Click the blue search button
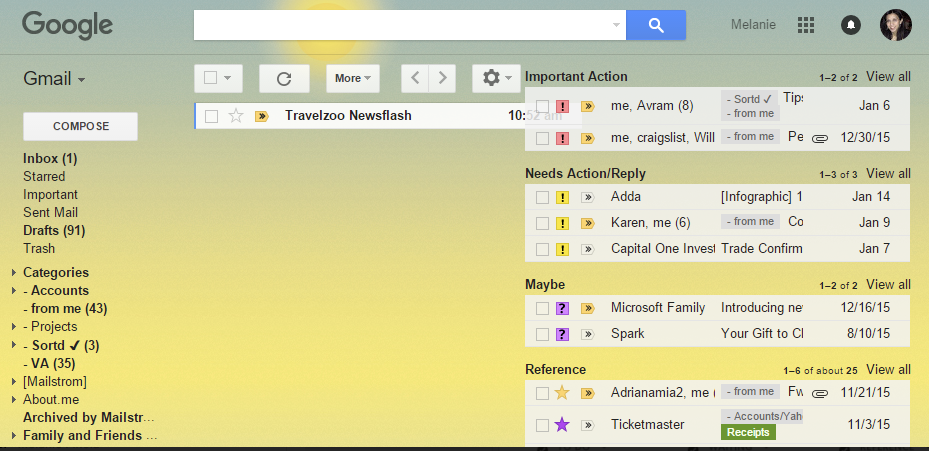929x451 pixels. (656, 25)
